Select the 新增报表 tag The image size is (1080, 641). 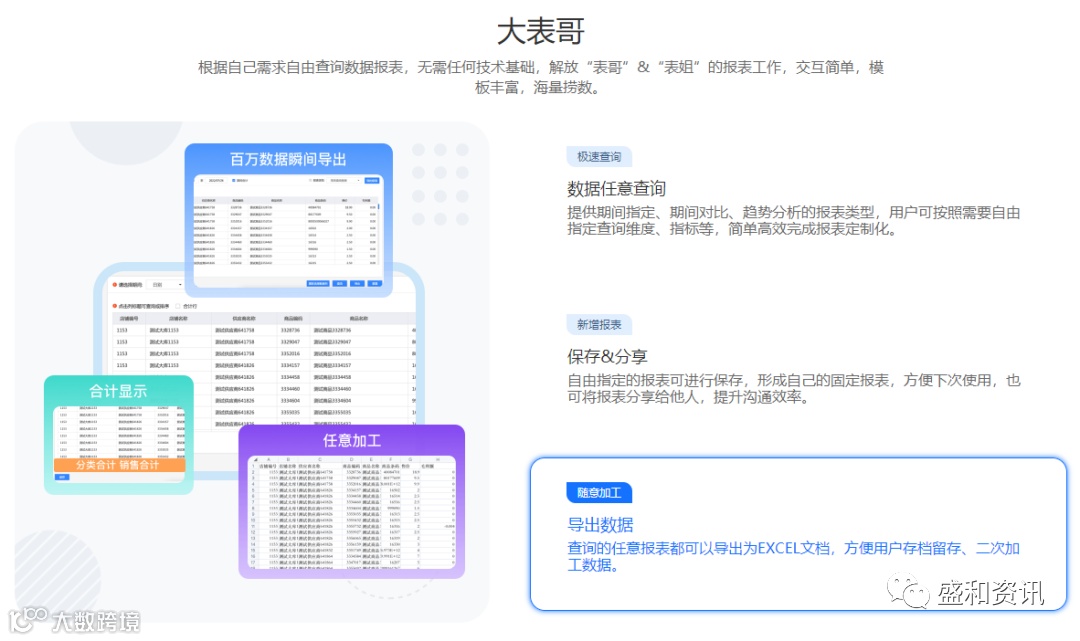(x=599, y=324)
